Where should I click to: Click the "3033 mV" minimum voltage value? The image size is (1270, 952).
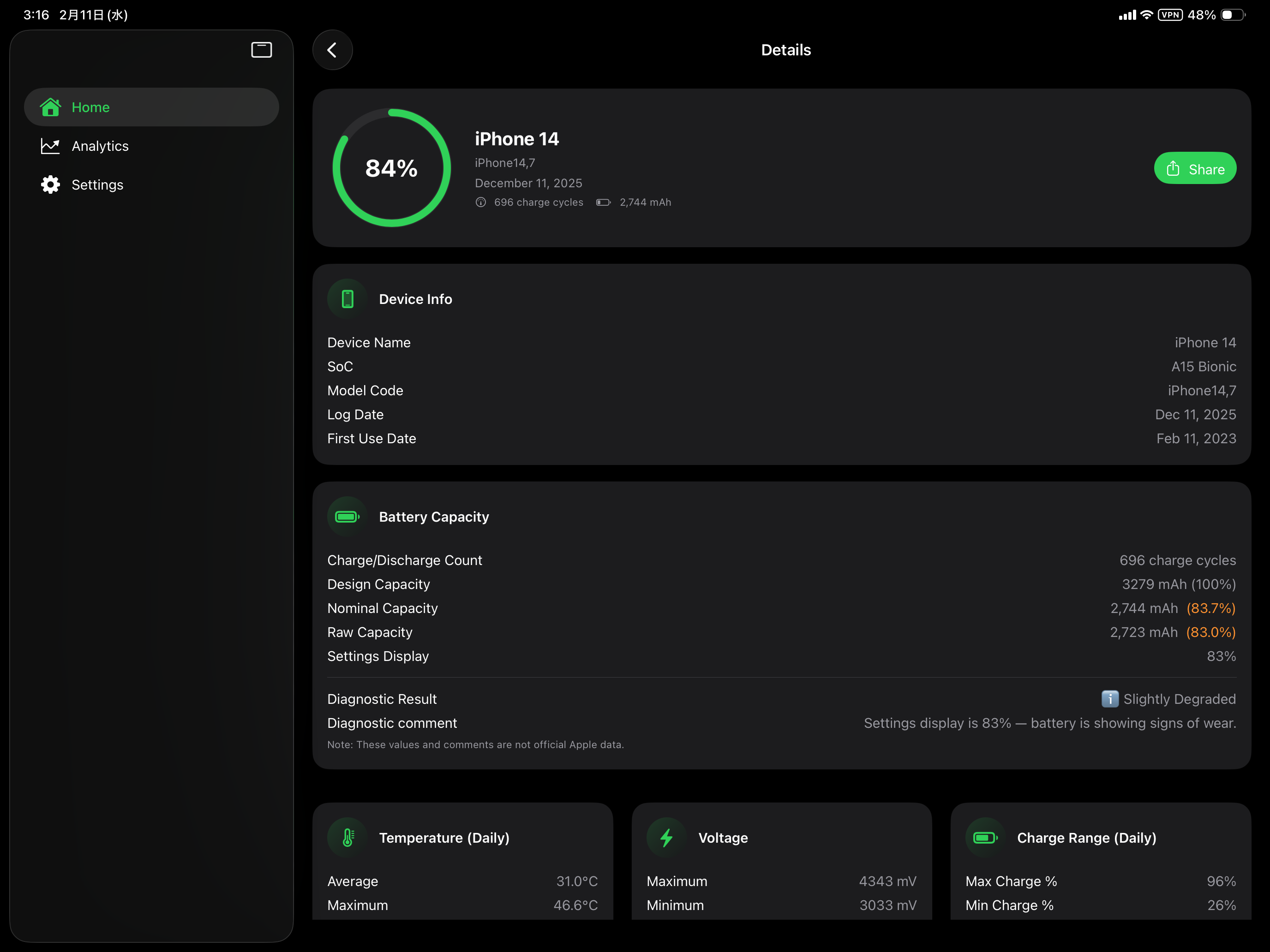pyautogui.click(x=887, y=905)
